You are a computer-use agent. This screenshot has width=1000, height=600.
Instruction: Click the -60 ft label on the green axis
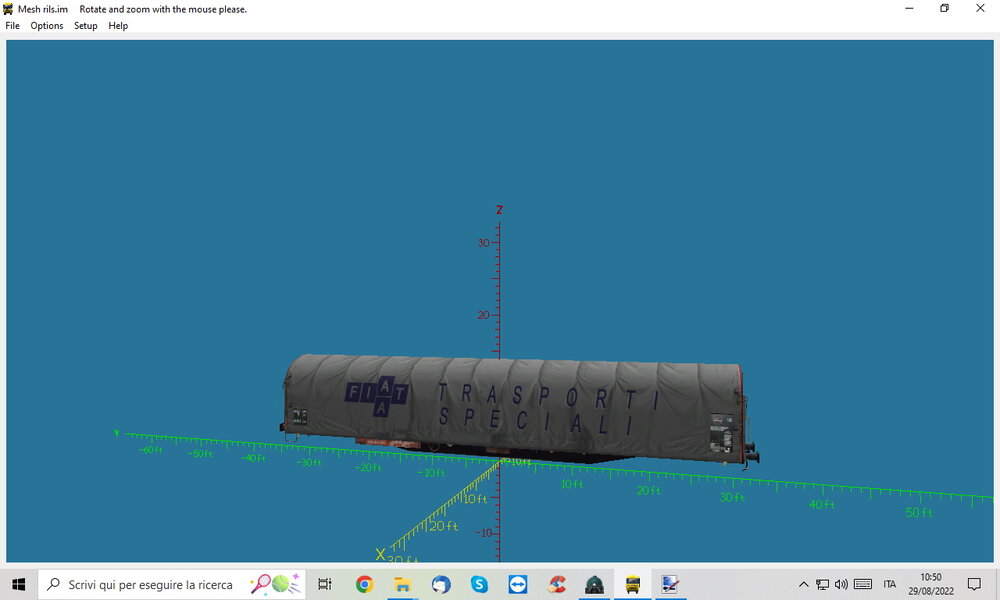(151, 450)
